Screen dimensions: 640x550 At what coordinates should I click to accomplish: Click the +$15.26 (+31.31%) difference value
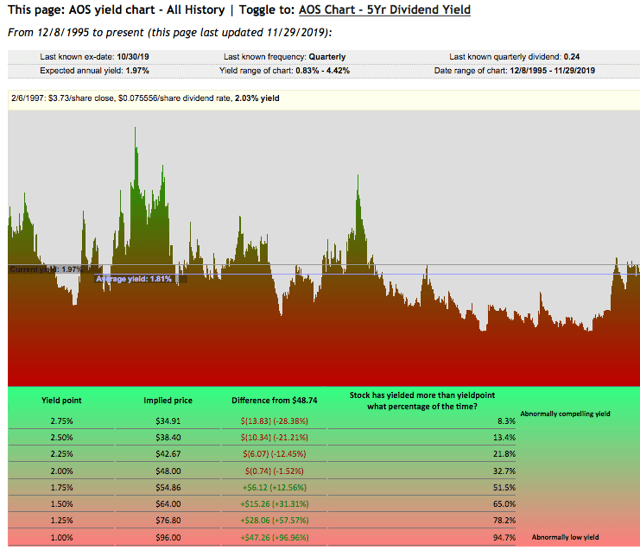click(274, 504)
